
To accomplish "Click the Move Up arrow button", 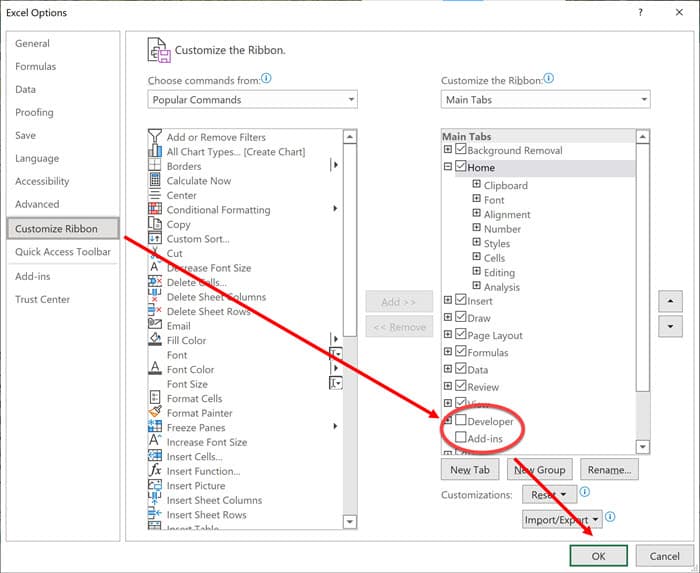I will click(670, 301).
